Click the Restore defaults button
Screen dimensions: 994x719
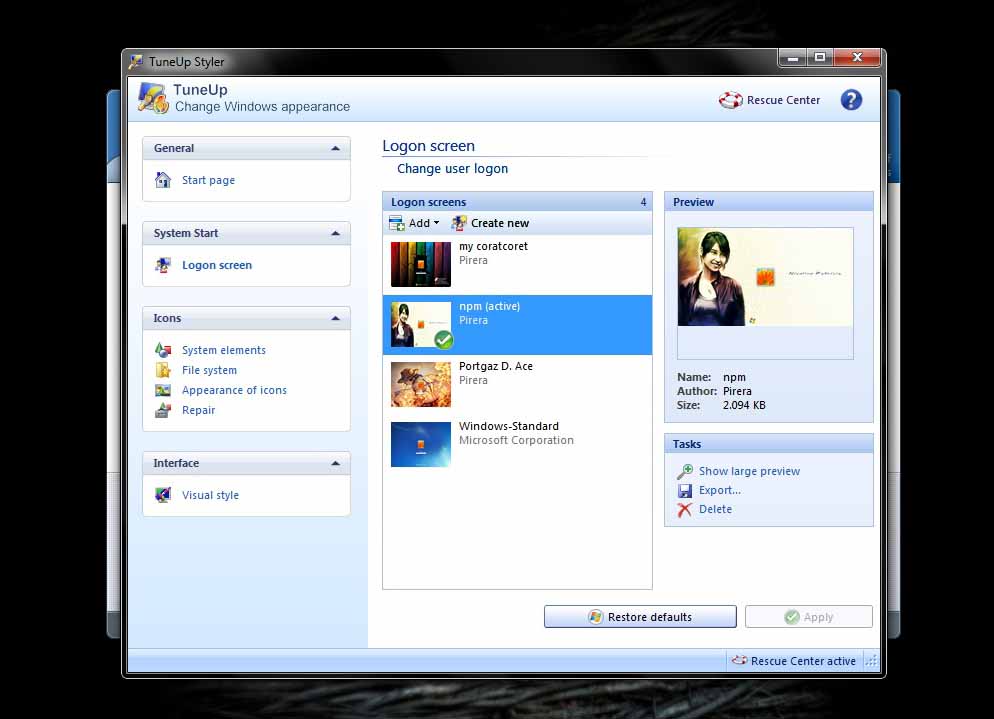[639, 617]
